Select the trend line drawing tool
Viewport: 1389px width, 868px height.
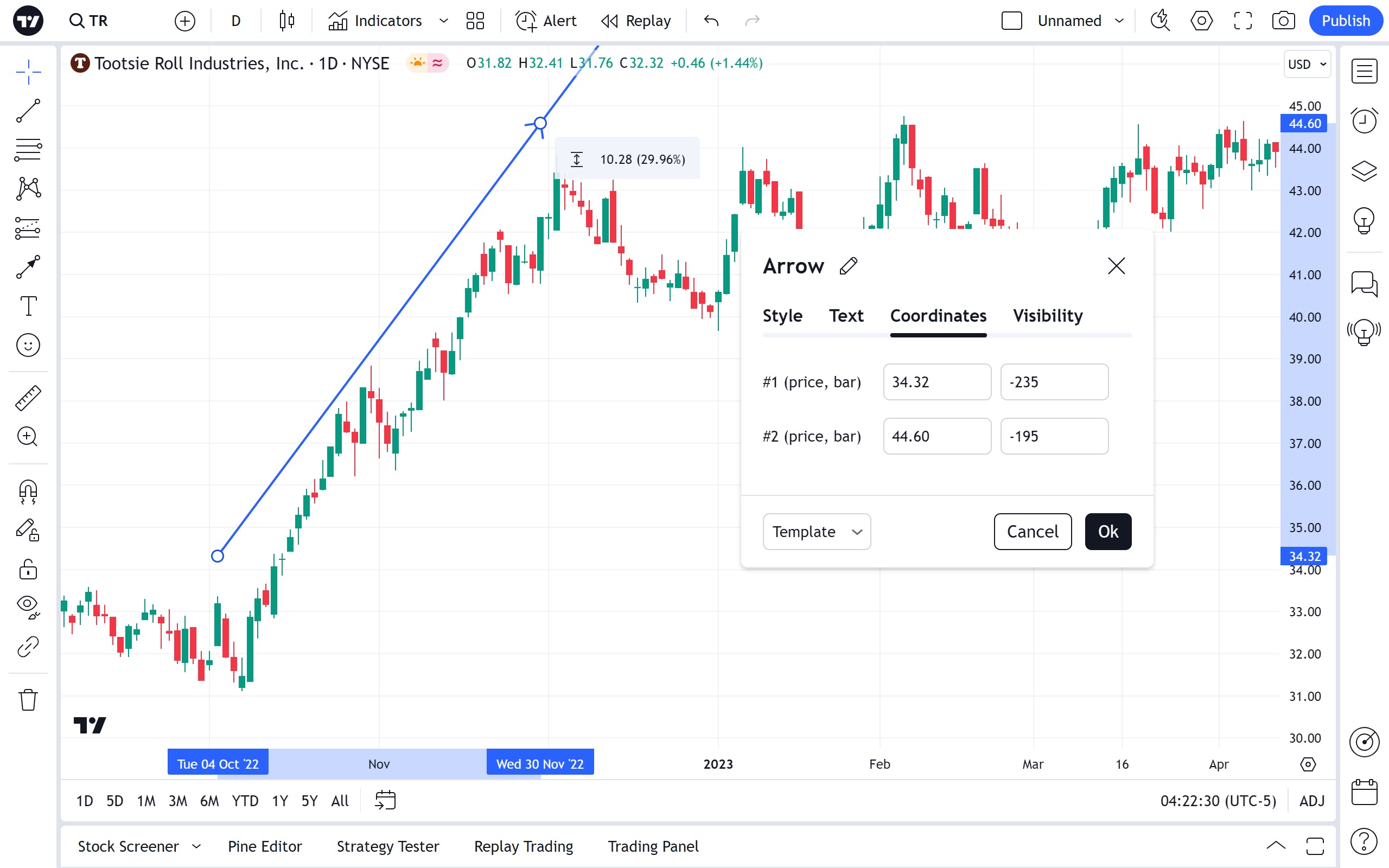[28, 111]
